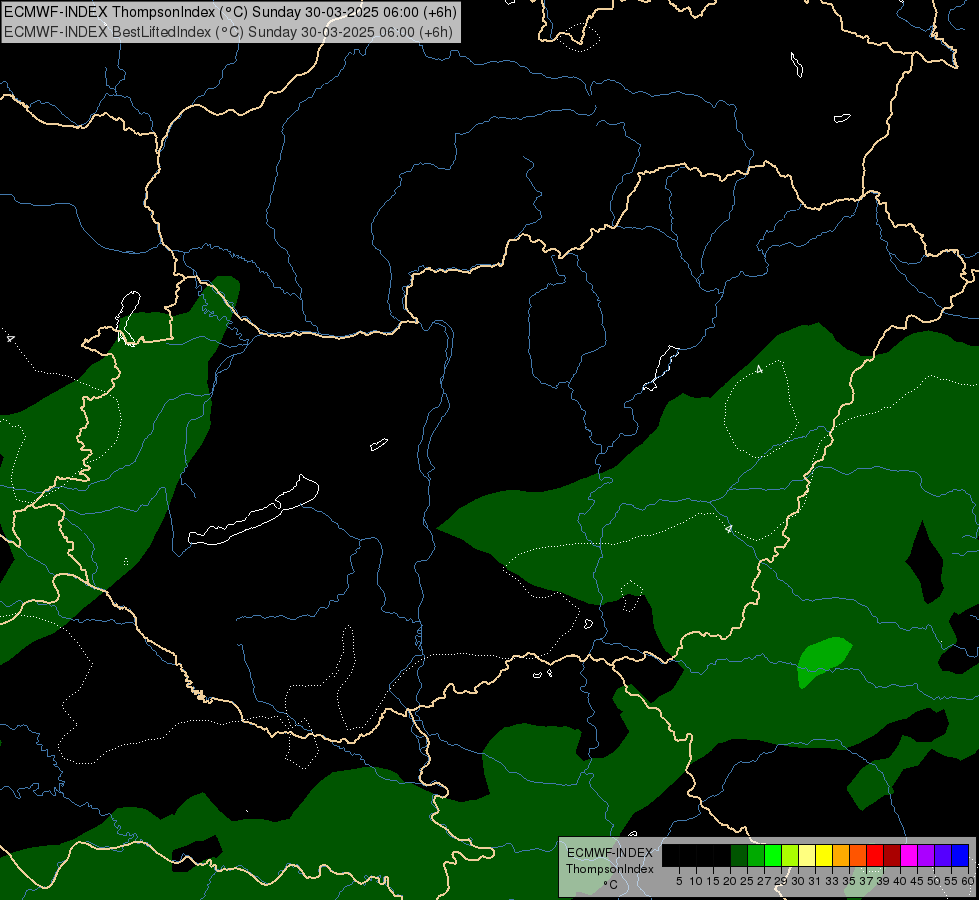Click the legend tick value 40
The image size is (979, 900).
tap(900, 881)
